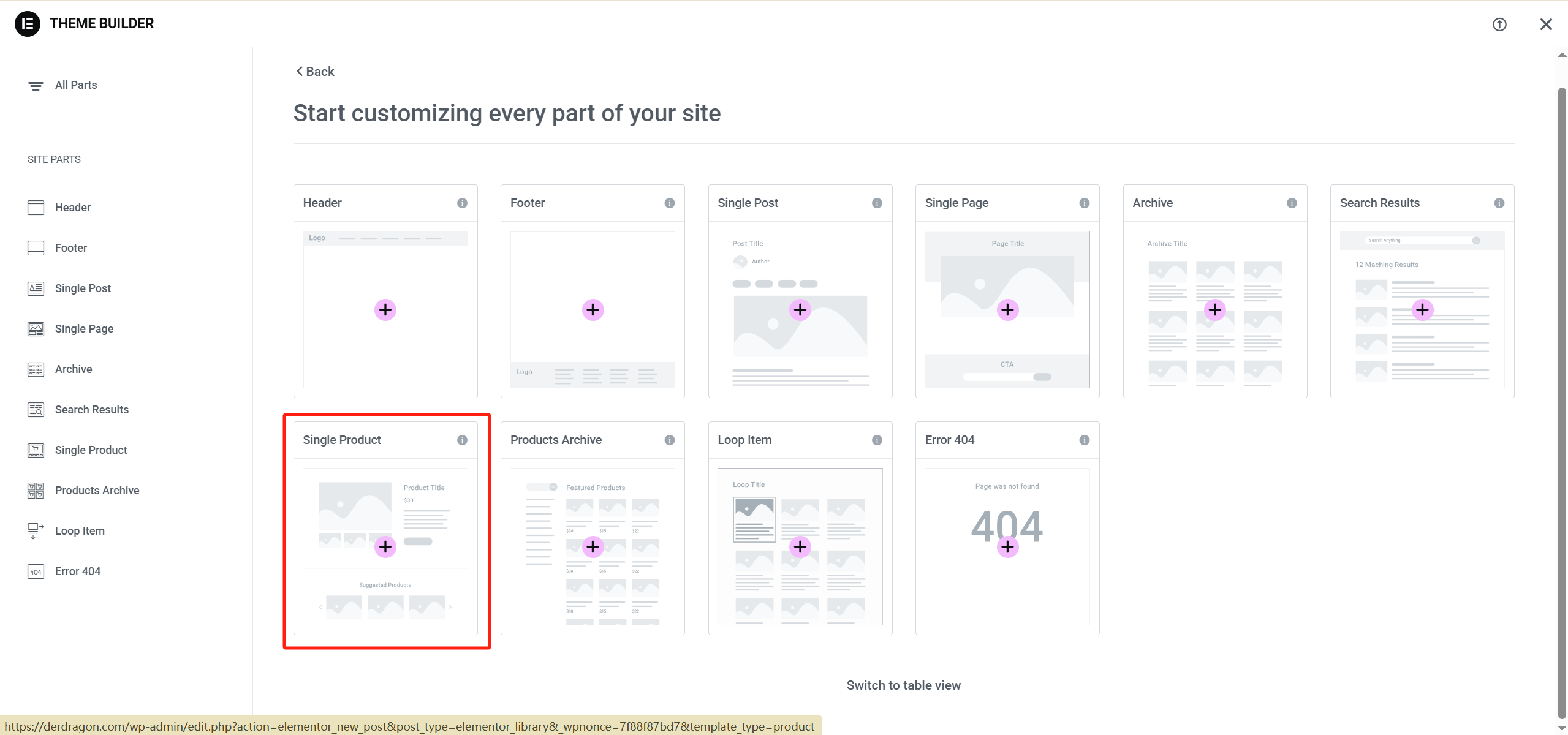Go back using the Back link
This screenshot has width=1568, height=735.
pyautogui.click(x=316, y=72)
